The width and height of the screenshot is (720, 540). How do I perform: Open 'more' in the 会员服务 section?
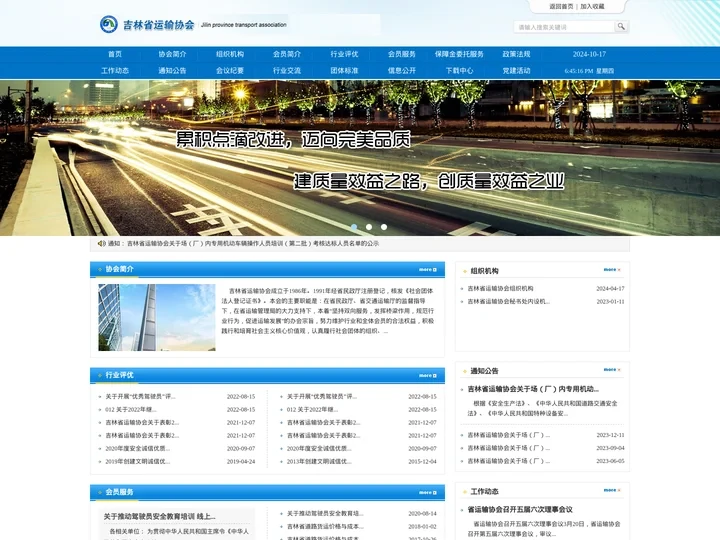427,492
